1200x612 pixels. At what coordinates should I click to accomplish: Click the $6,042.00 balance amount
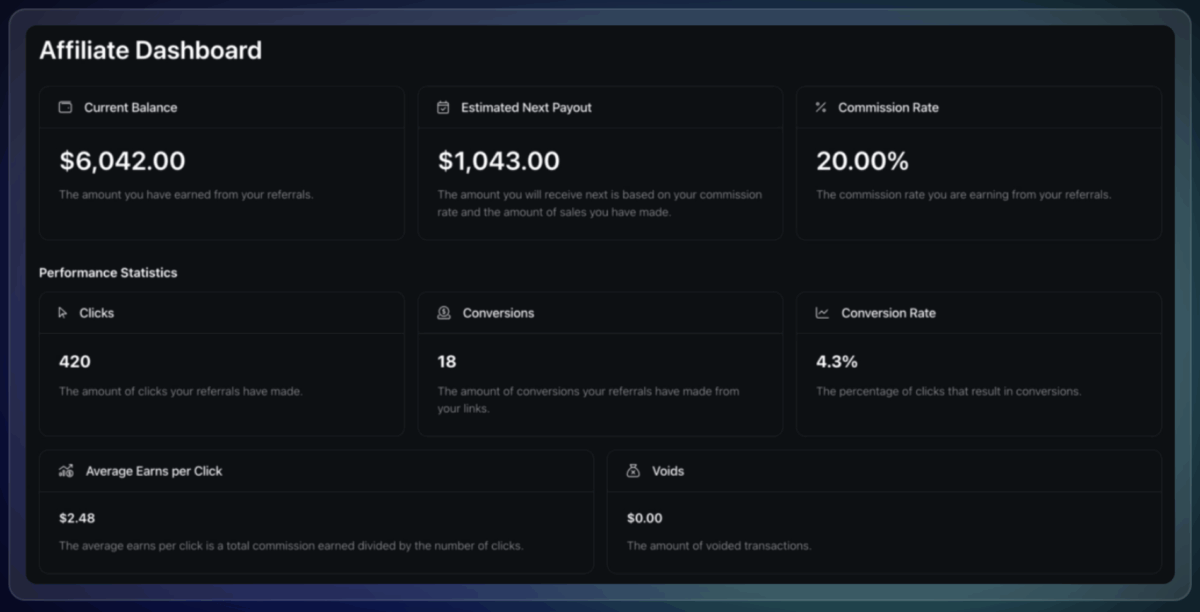120,160
